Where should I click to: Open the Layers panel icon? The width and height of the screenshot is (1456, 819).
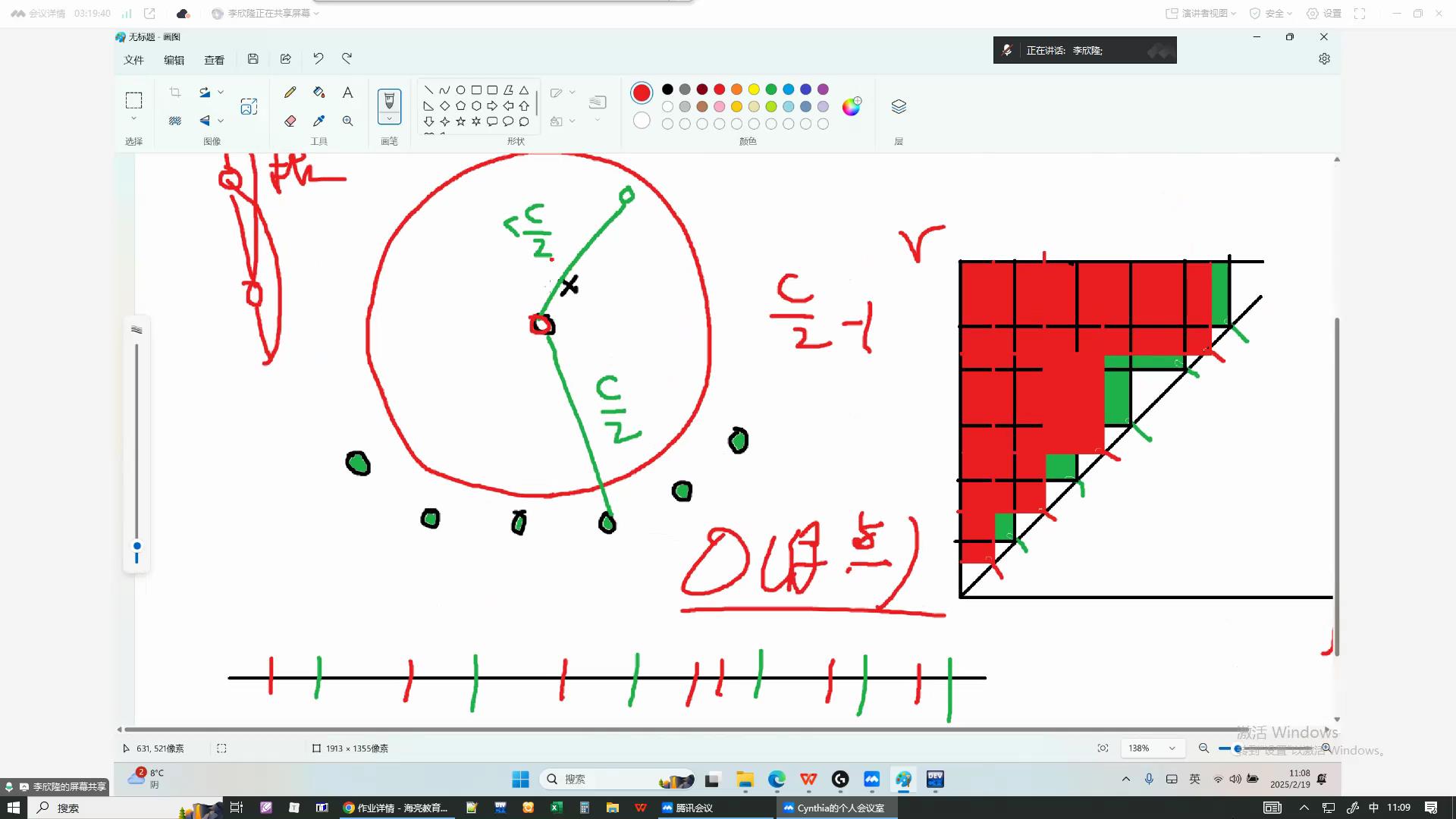tap(899, 106)
